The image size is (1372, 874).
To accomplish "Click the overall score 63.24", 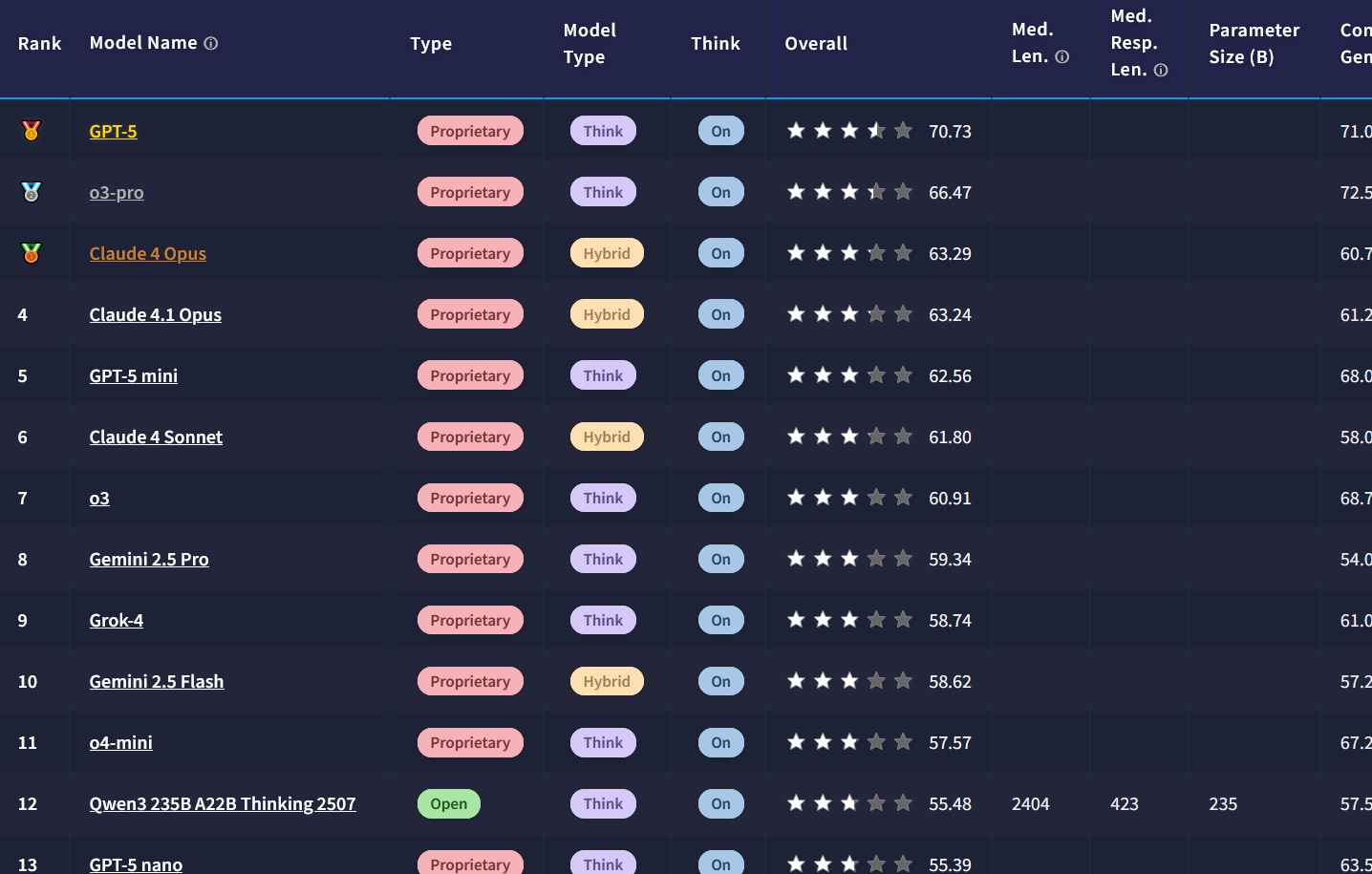I will 950,315.
